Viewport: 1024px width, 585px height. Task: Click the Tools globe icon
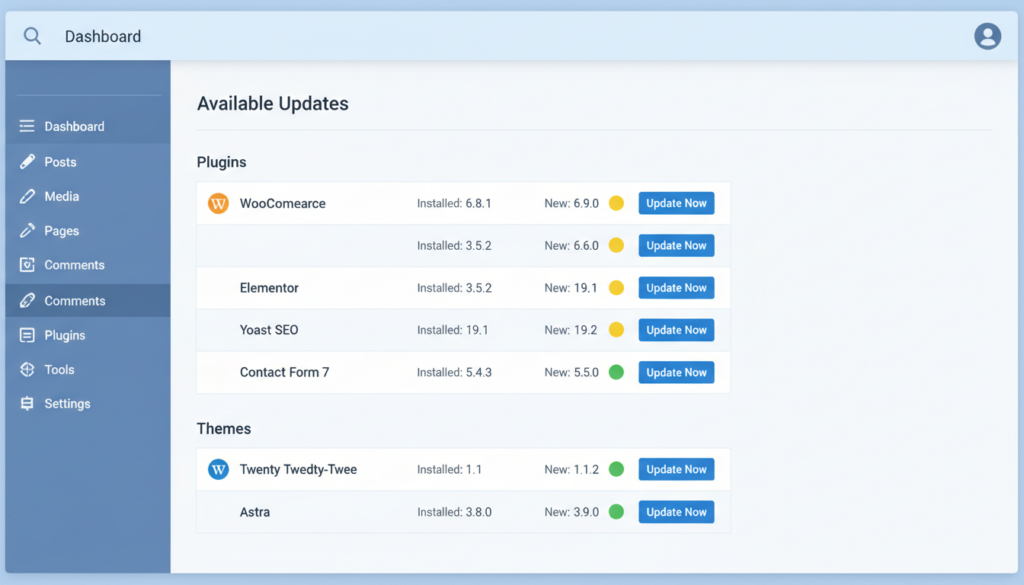pos(27,369)
